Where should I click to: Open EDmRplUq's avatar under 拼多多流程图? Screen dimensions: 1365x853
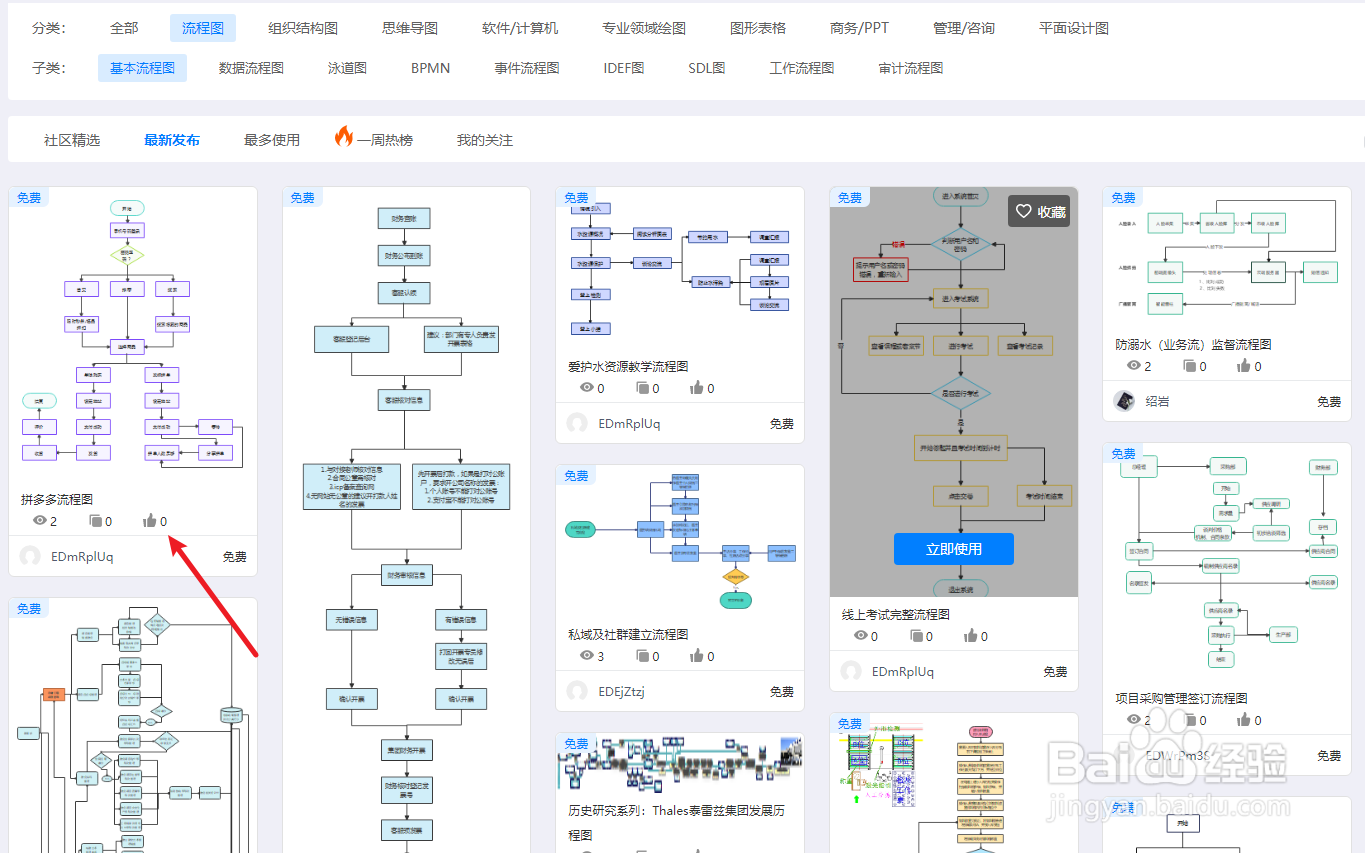(29, 556)
